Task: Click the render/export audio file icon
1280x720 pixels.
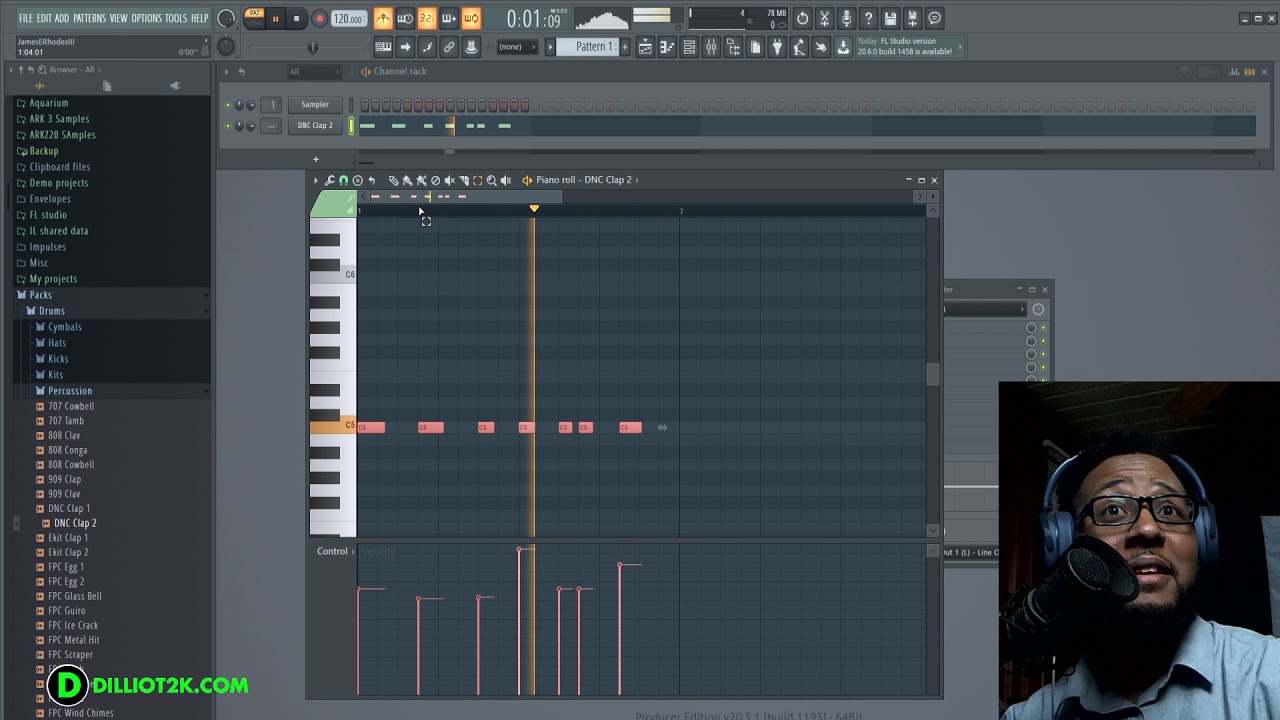Action: pos(912,18)
